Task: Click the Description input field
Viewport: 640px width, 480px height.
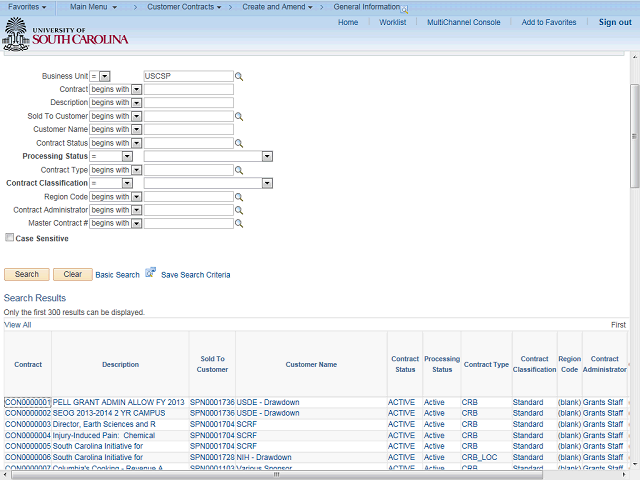Action: pyautogui.click(x=189, y=102)
